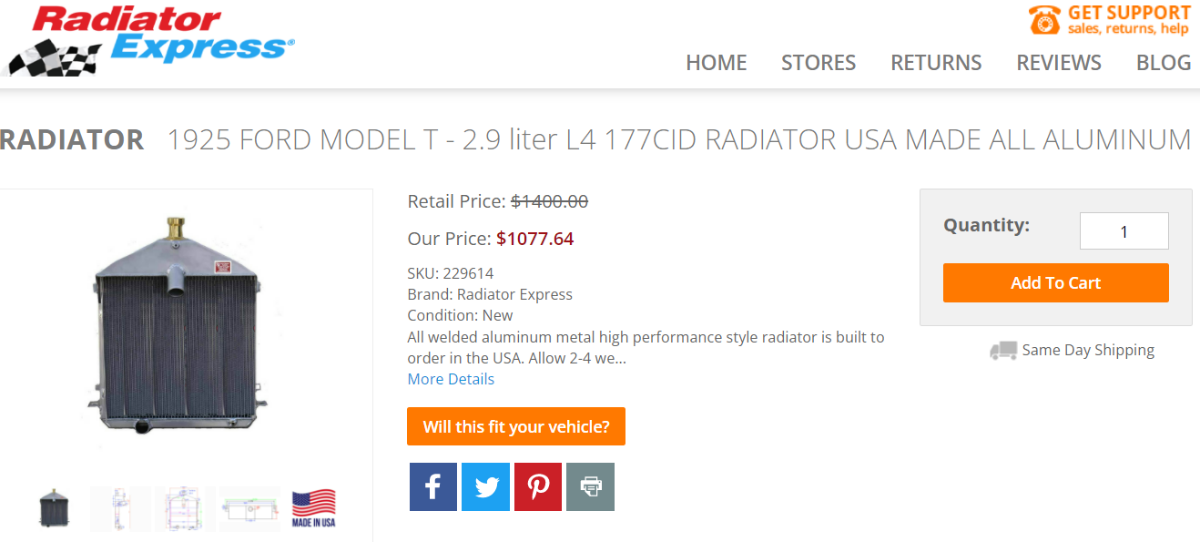Show the fourth schematic thumbnail

point(250,508)
